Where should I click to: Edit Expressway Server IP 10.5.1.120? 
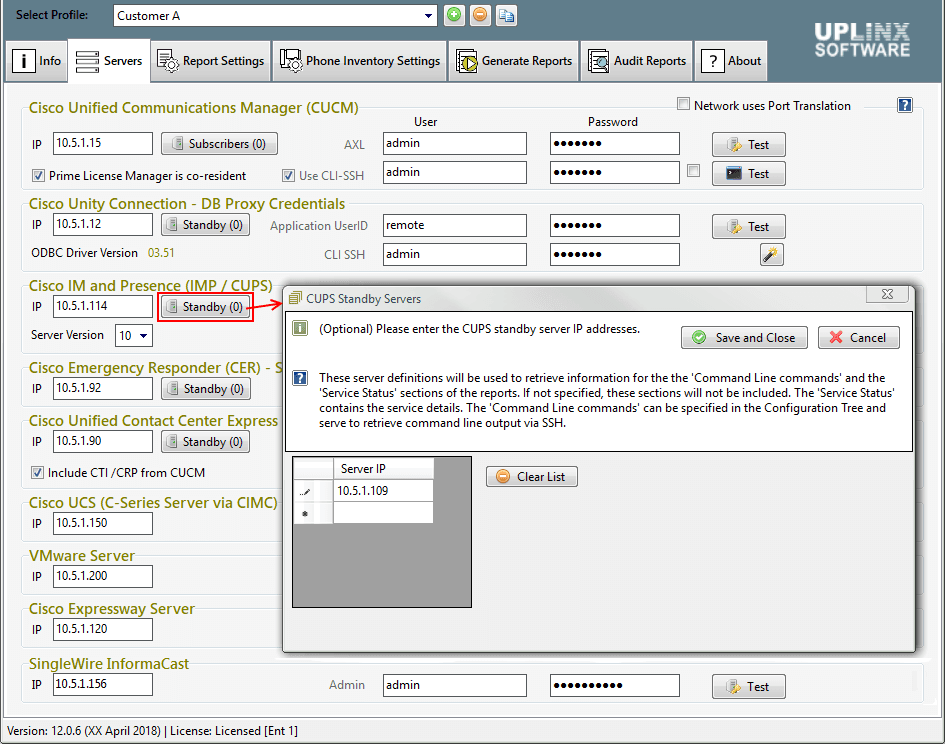(103, 629)
